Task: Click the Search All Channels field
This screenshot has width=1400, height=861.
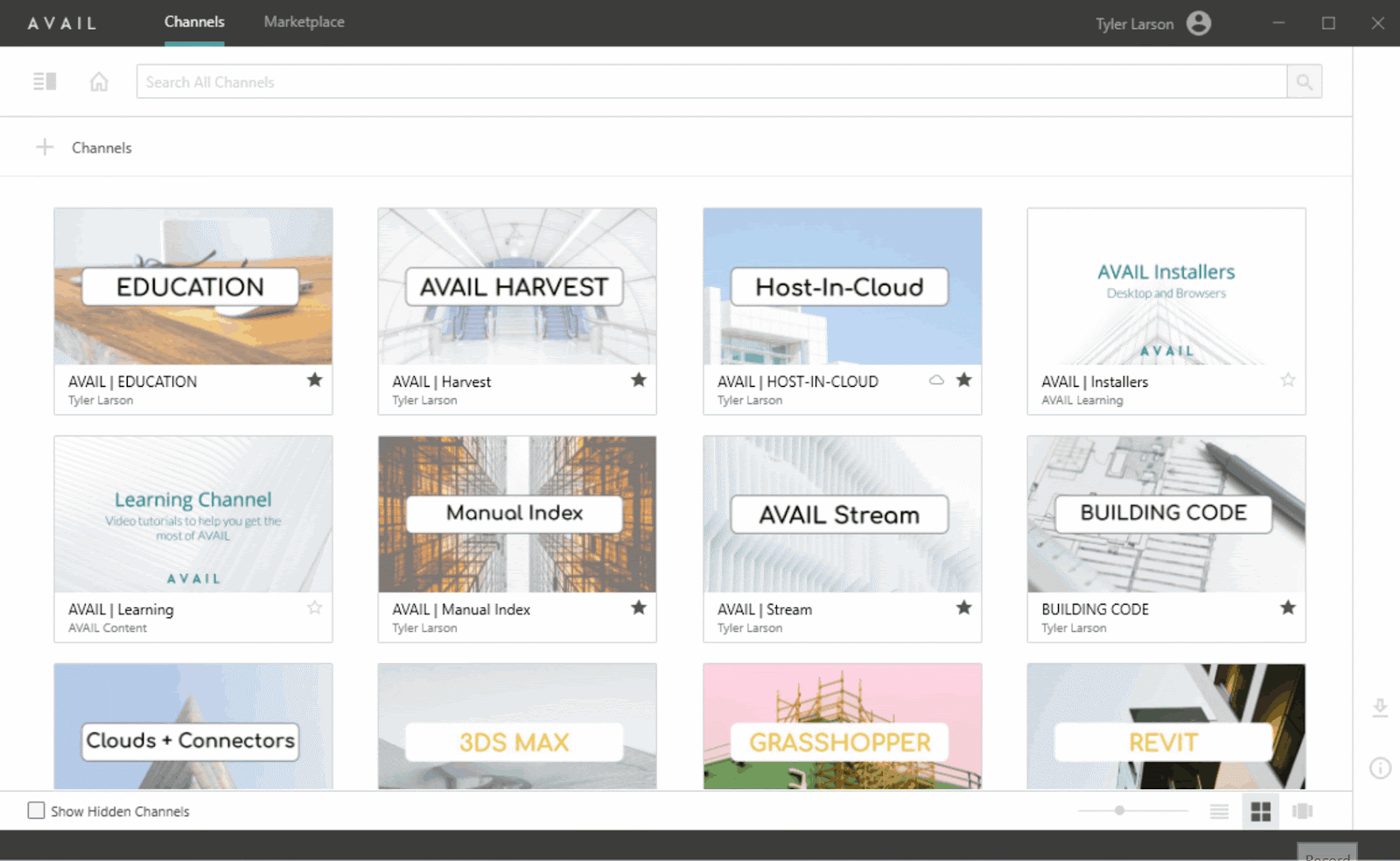Action: click(x=711, y=81)
